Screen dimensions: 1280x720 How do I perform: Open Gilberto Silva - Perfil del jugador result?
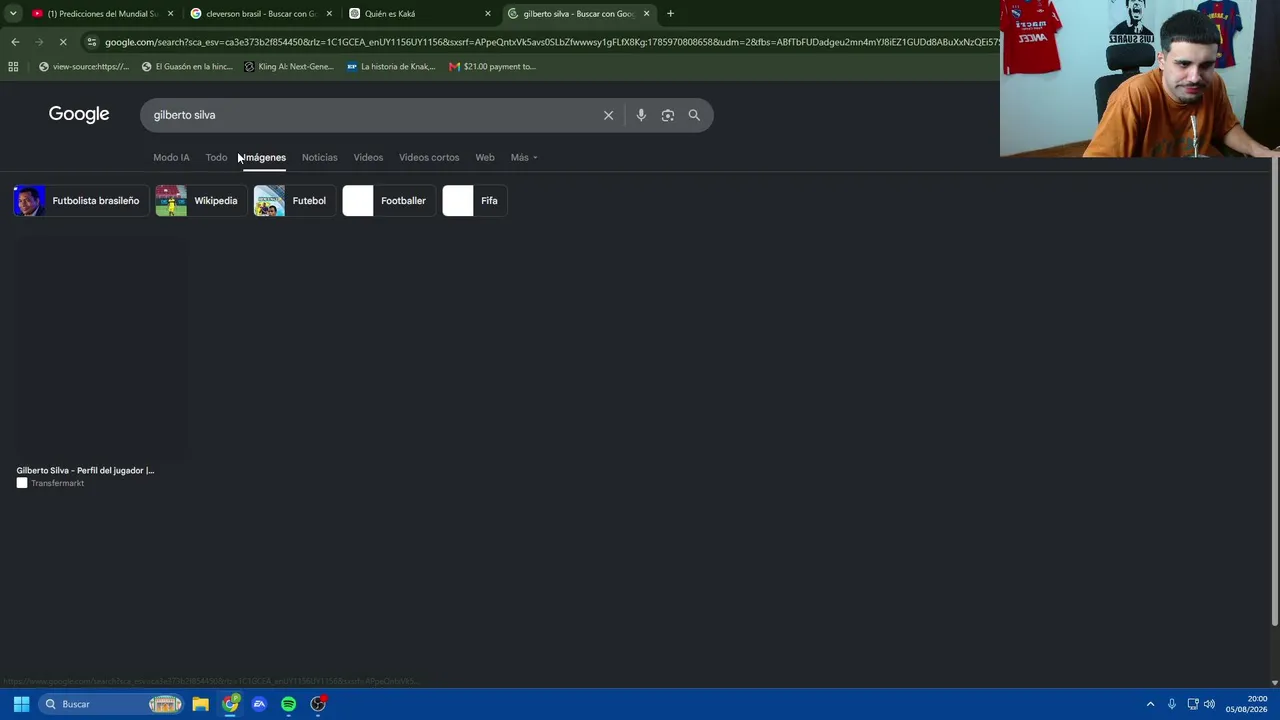click(85, 470)
